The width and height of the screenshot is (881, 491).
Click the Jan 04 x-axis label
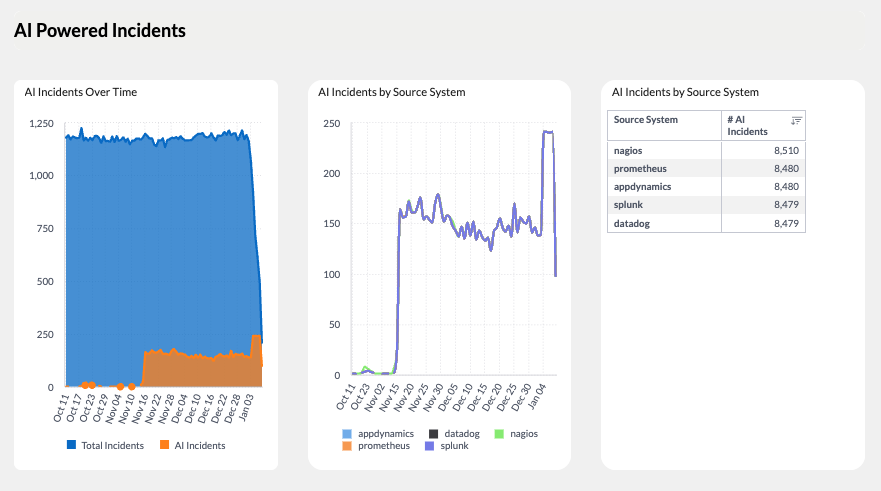pos(537,397)
